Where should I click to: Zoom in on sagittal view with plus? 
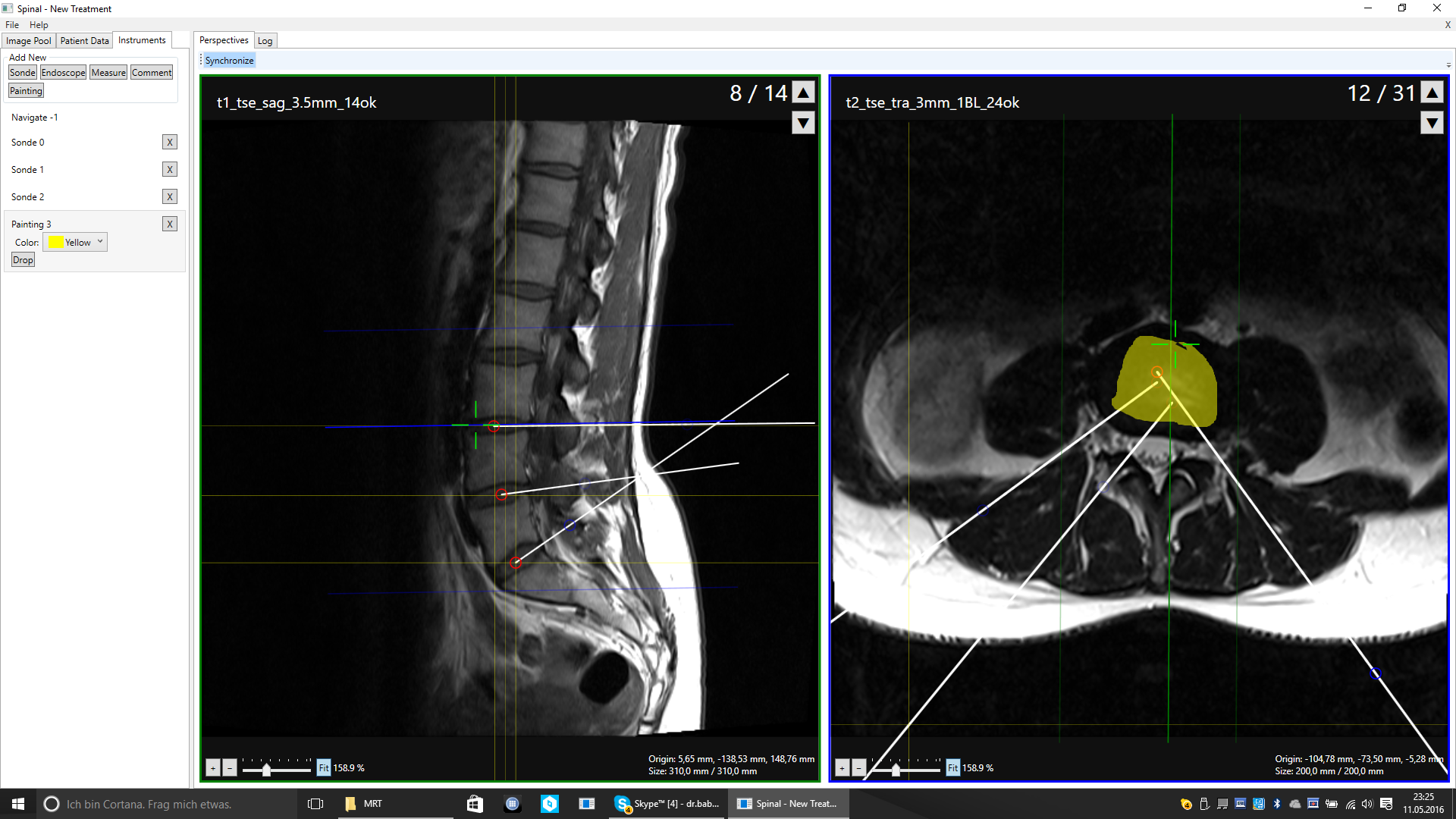(x=213, y=768)
